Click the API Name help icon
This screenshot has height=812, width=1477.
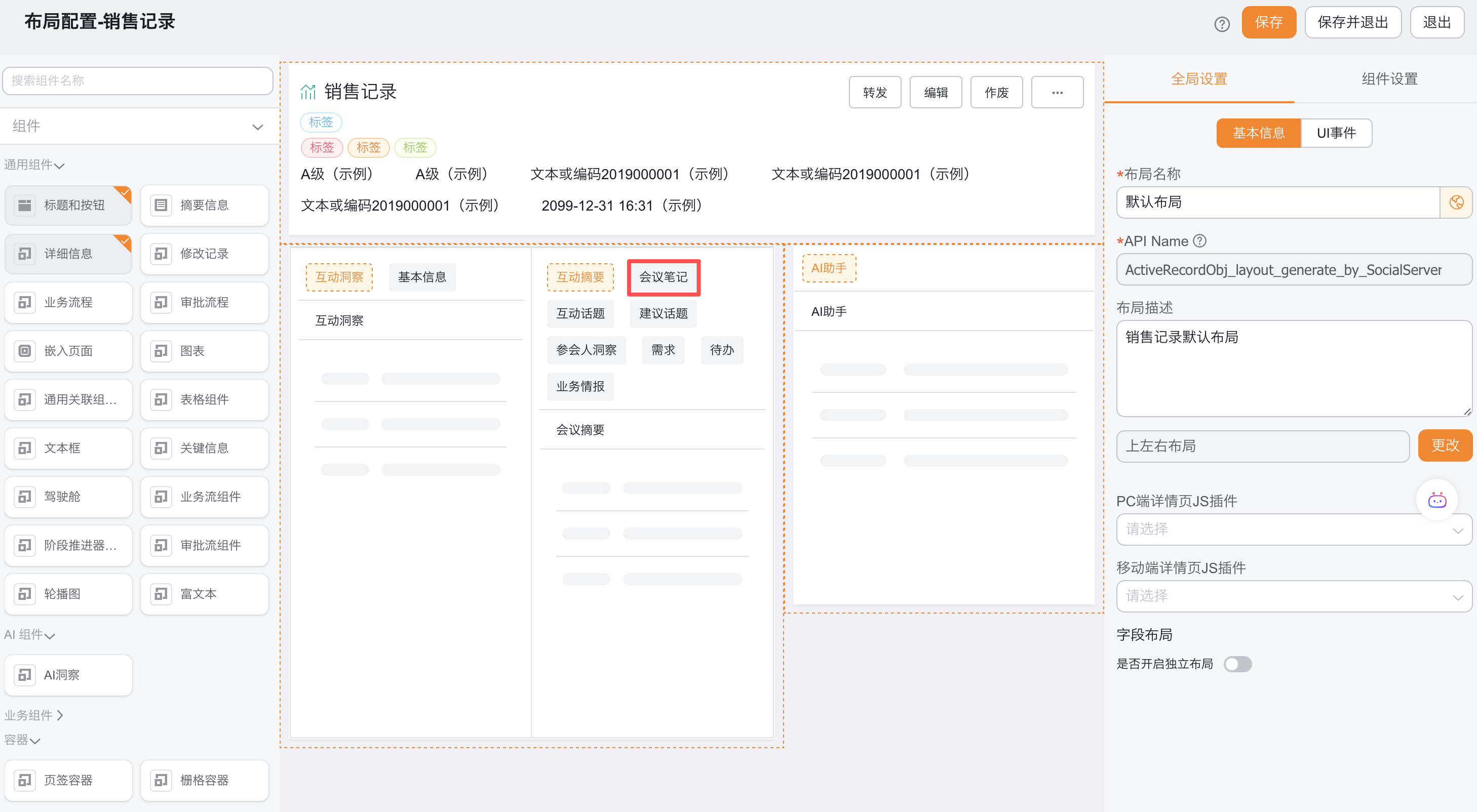click(x=1199, y=240)
